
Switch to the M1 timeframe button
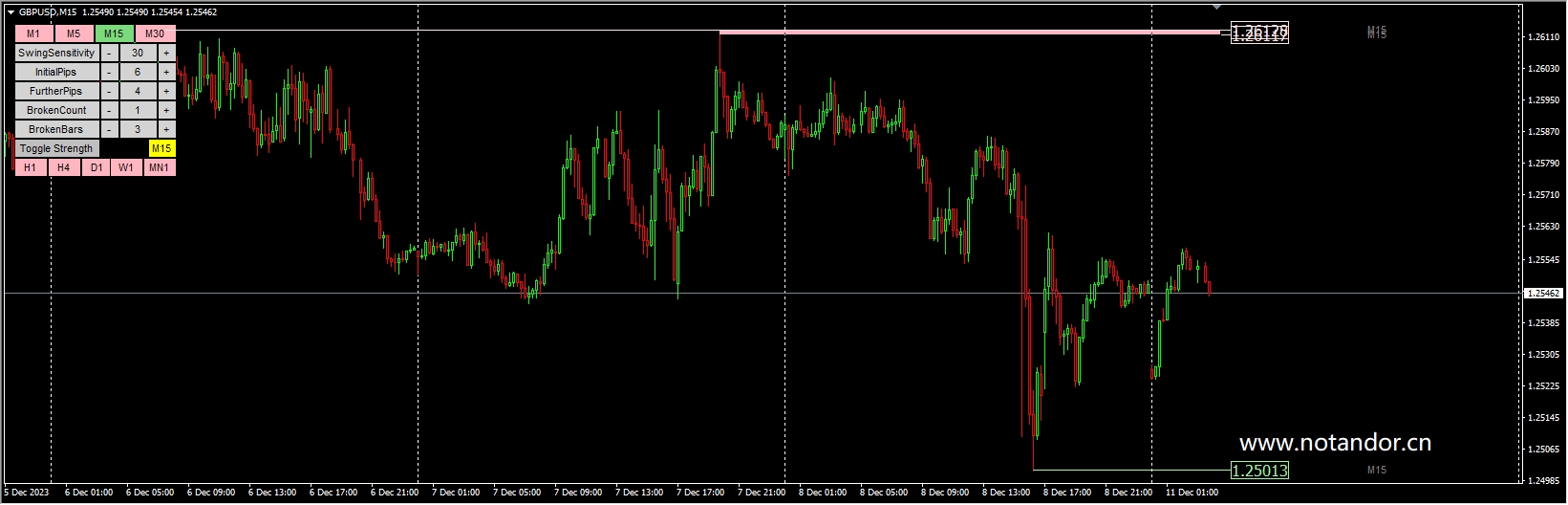33,33
